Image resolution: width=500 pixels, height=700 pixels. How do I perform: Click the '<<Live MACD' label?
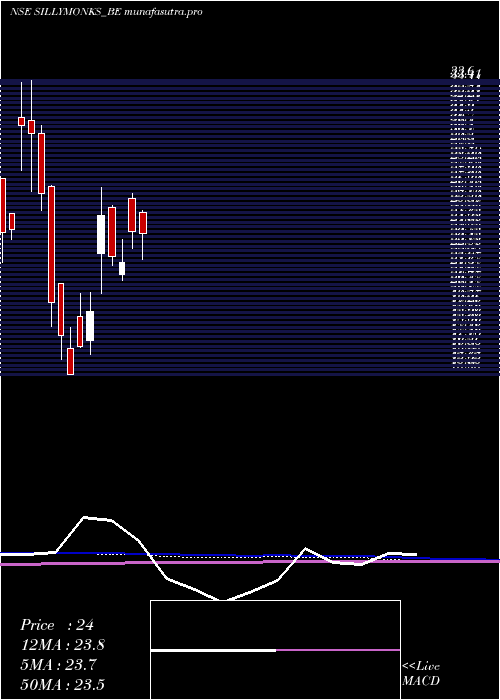point(421,673)
